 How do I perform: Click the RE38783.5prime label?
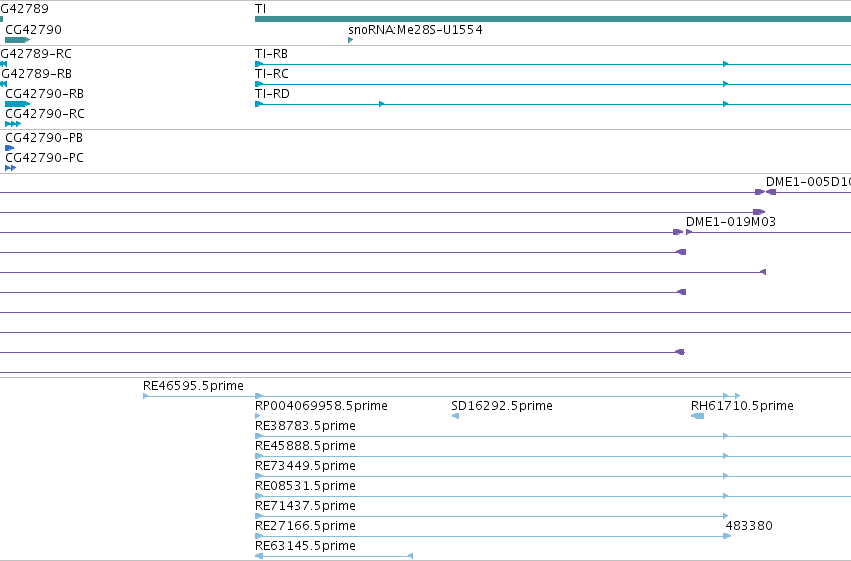[305, 426]
